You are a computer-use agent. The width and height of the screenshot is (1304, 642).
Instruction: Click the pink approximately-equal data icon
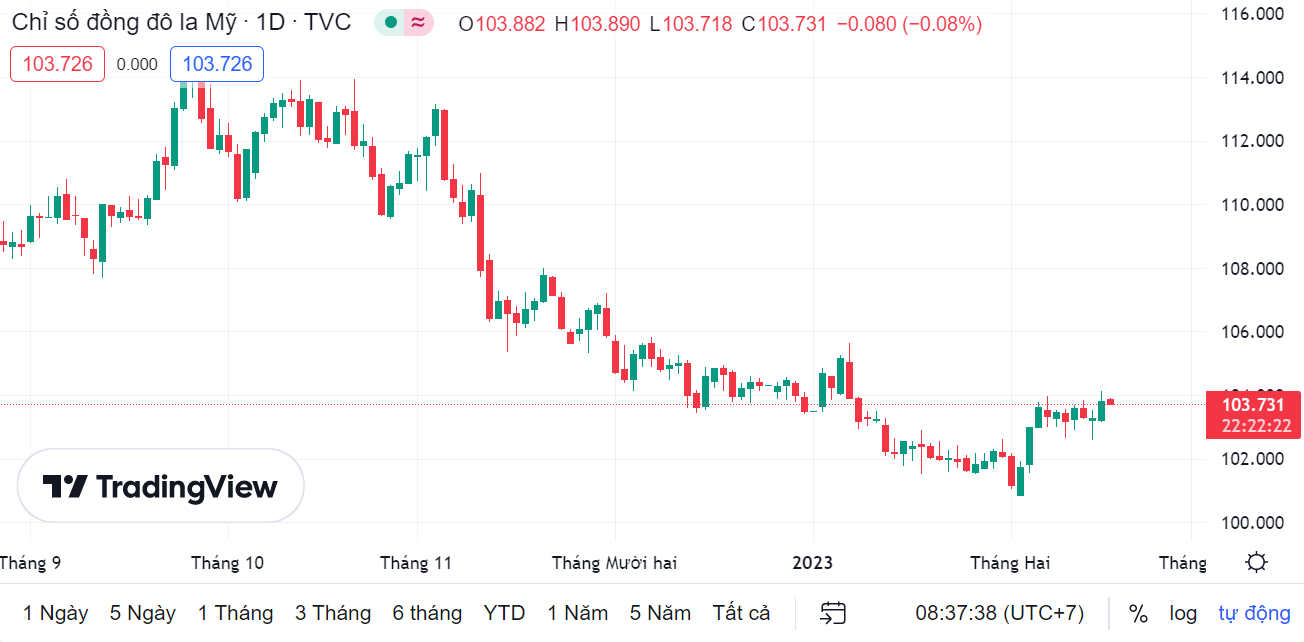coord(419,23)
